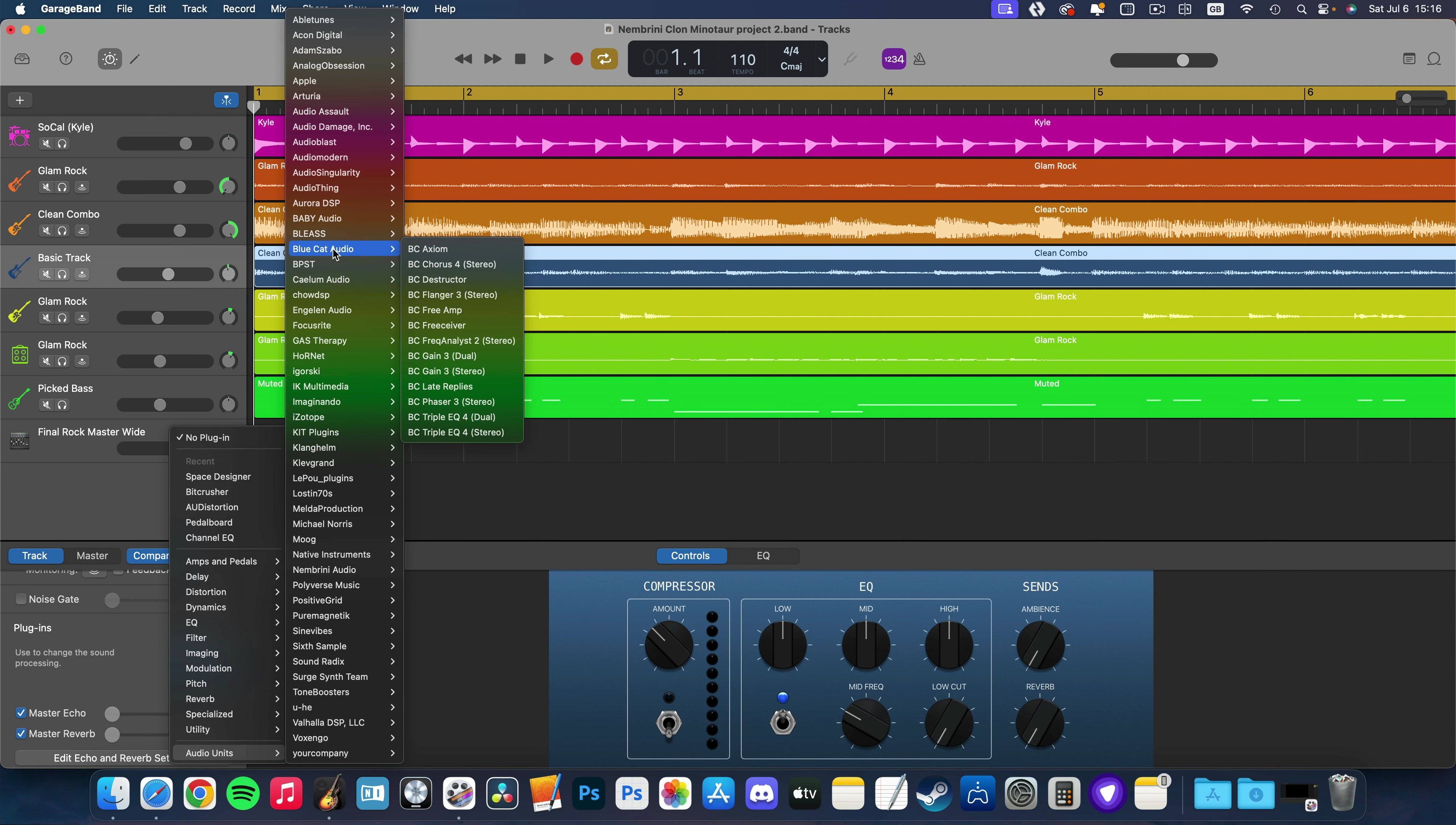Toggle the Catch Playhead button
Image resolution: width=1456 pixels, height=825 pixels.
226,100
